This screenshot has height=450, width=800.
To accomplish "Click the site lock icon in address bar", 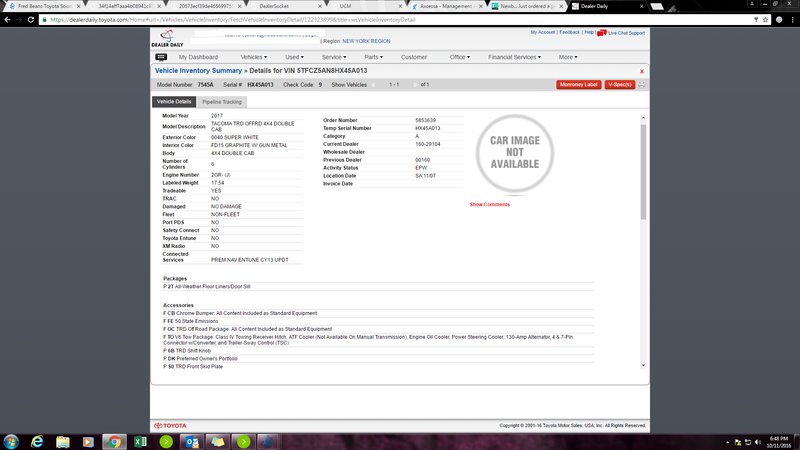I will [45, 19].
